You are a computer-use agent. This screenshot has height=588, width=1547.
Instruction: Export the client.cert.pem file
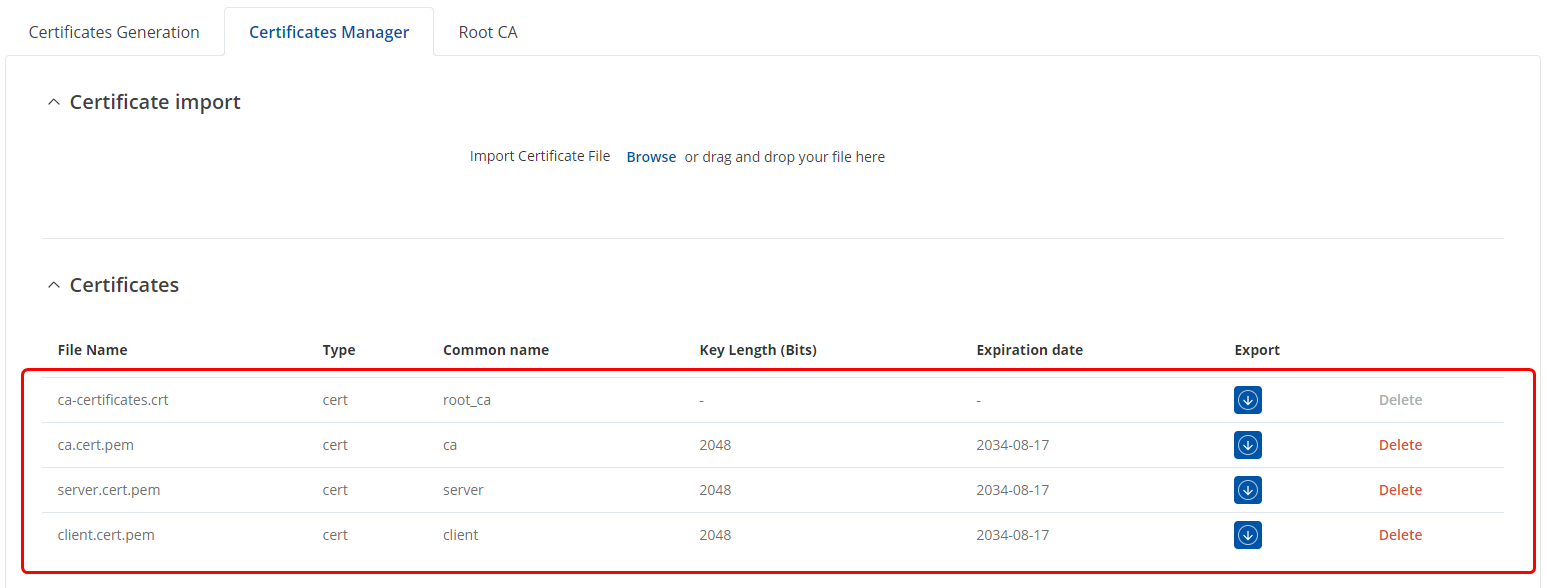pyautogui.click(x=1247, y=535)
